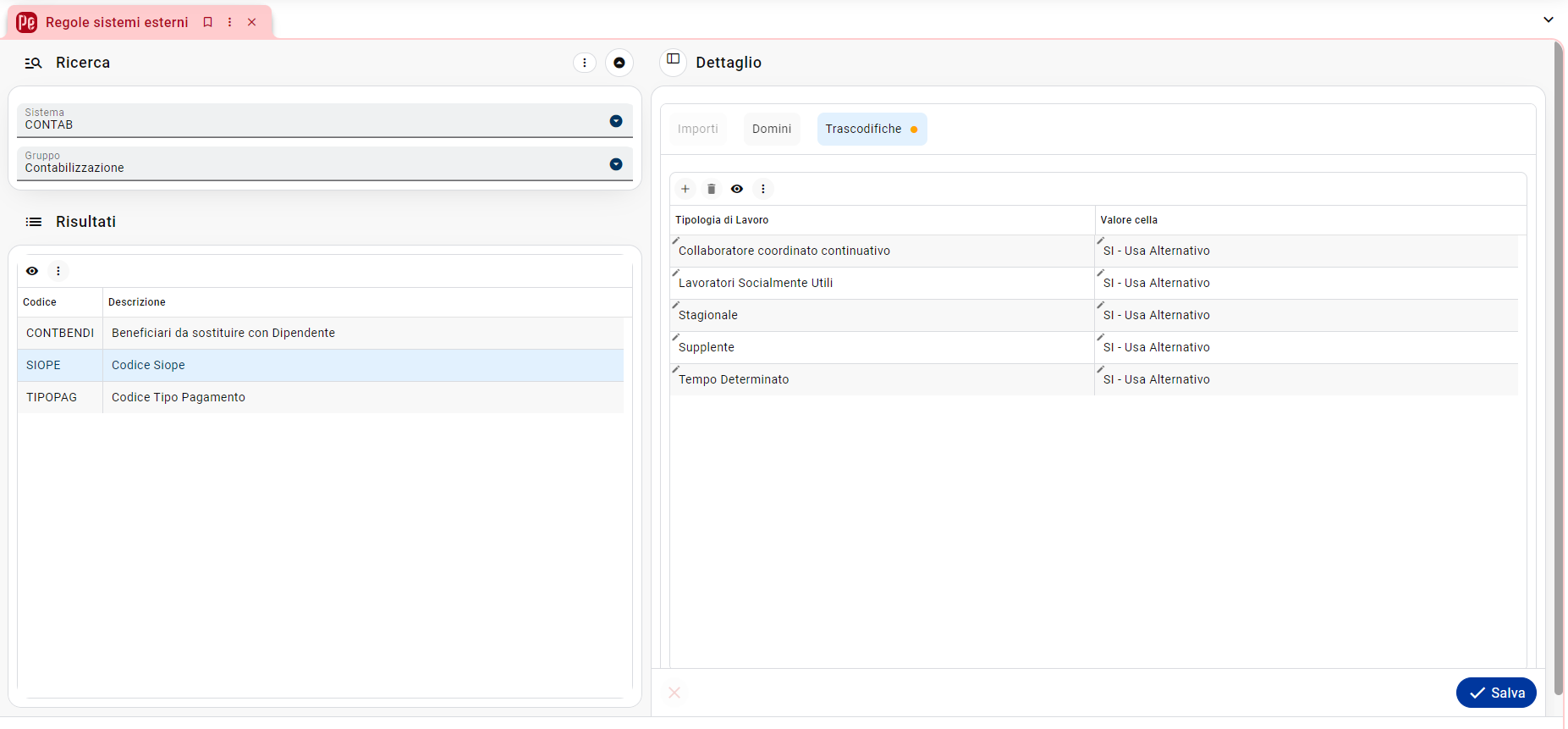Screen dimensions: 1568x729
Task: Switch to the Trascodifiche tab
Action: click(872, 129)
